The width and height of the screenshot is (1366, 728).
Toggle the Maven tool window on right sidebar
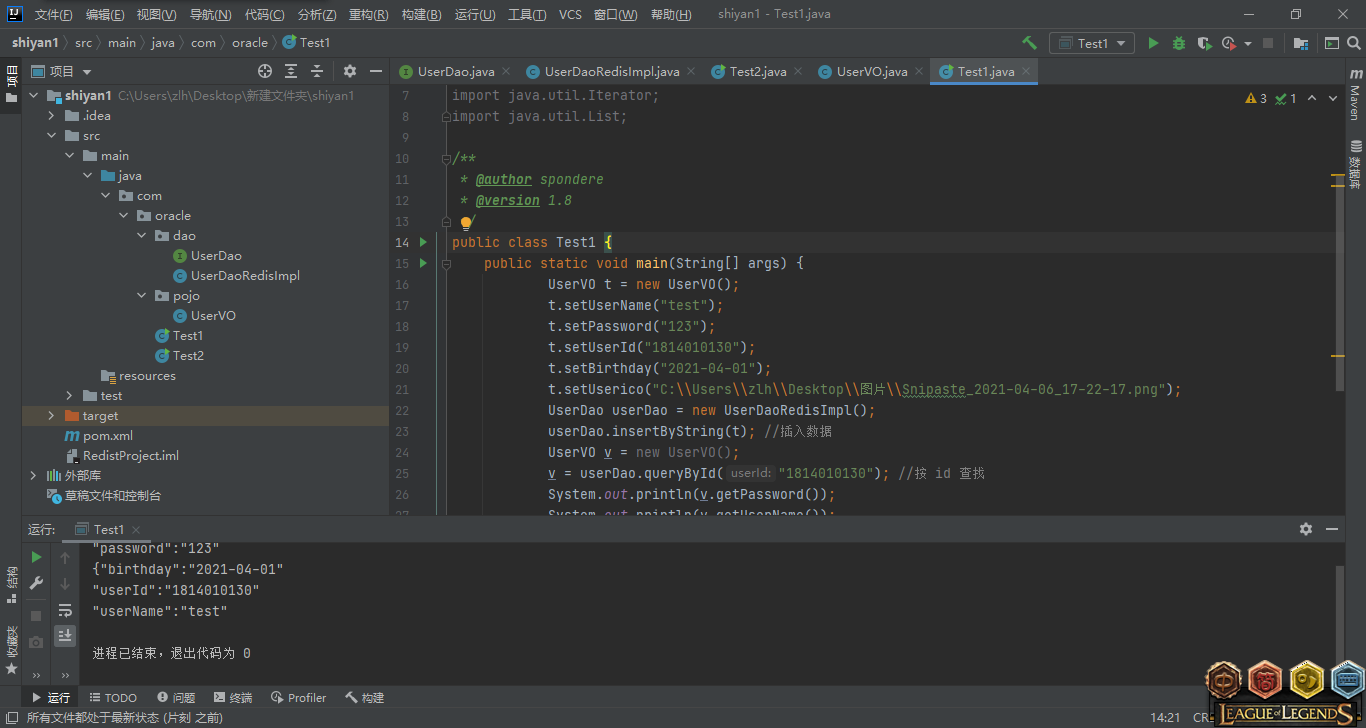(x=1355, y=95)
